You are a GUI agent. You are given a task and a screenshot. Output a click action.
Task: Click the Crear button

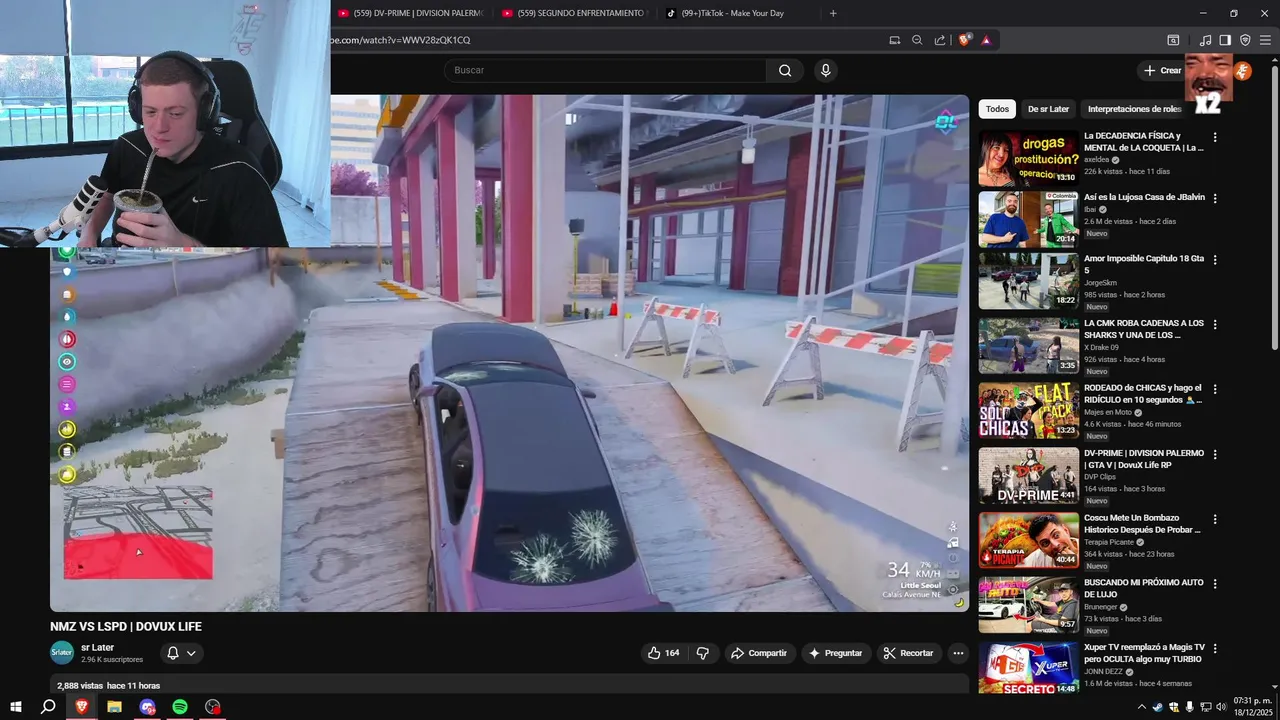[x=1162, y=70]
